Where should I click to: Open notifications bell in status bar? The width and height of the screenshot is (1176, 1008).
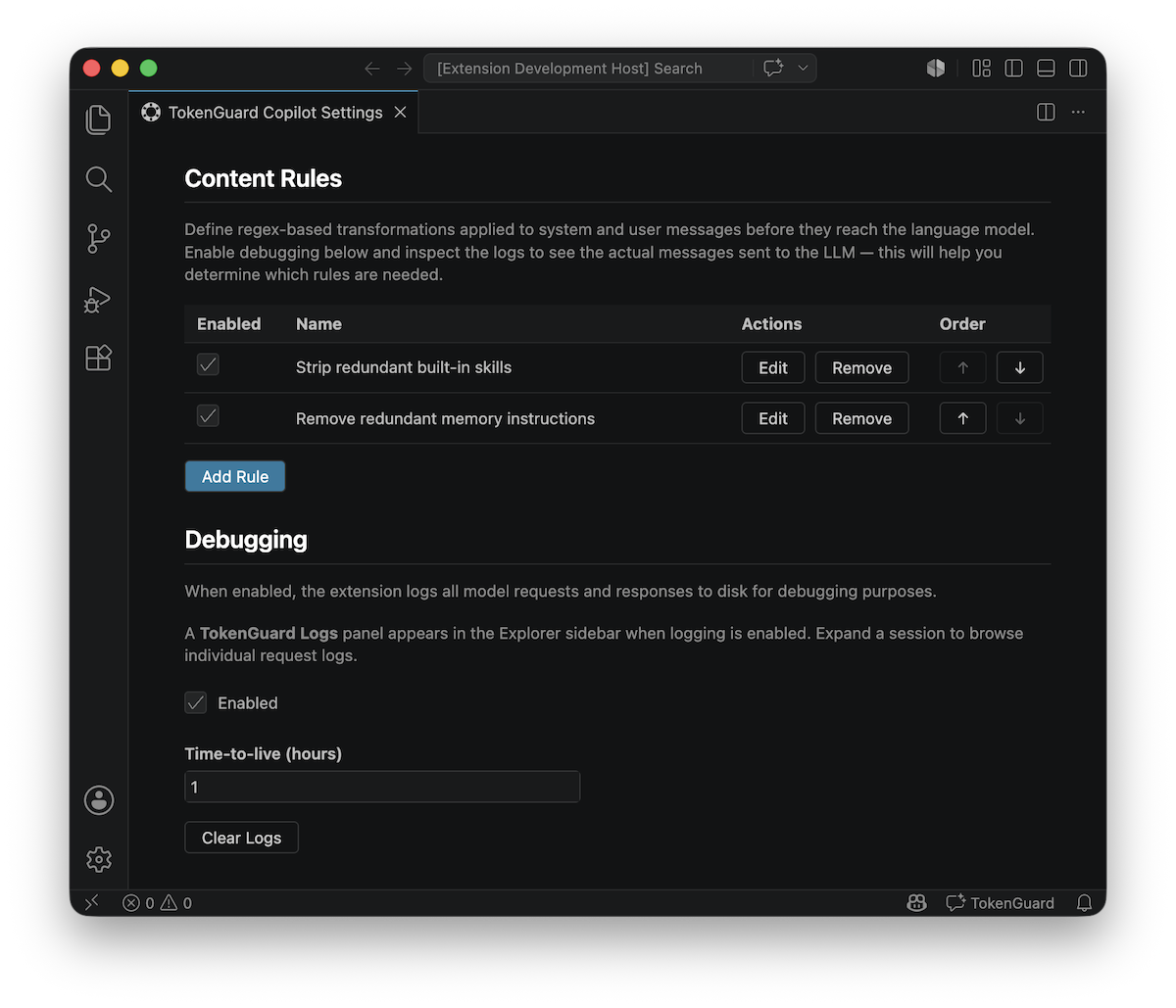pos(1084,903)
